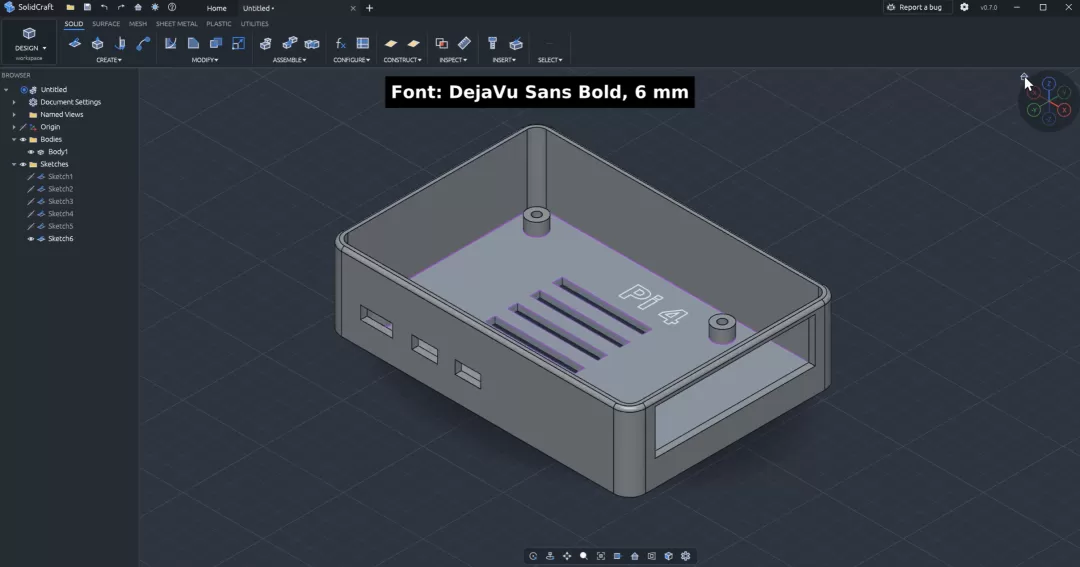Open the settings gear beside Report a bug

tap(964, 8)
